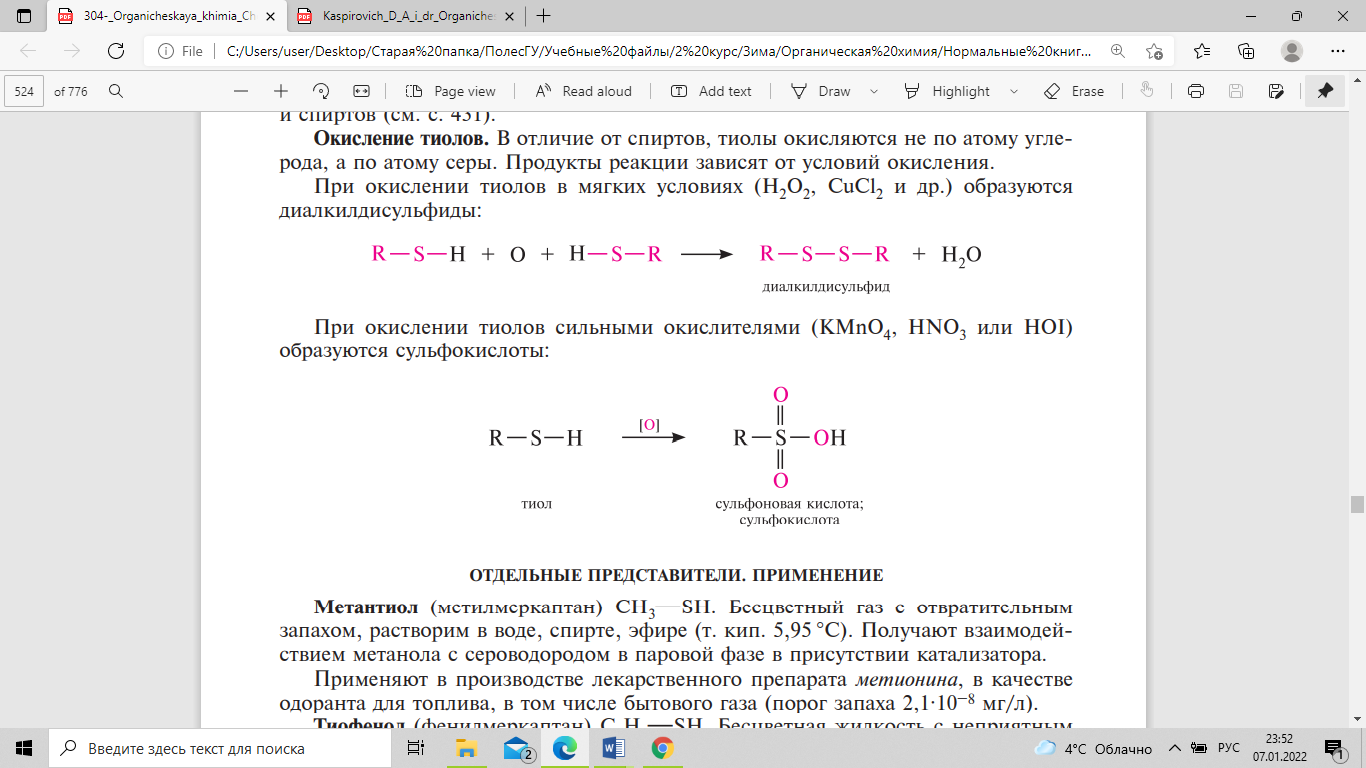Click the bold term Окисление тиолов

401,138
